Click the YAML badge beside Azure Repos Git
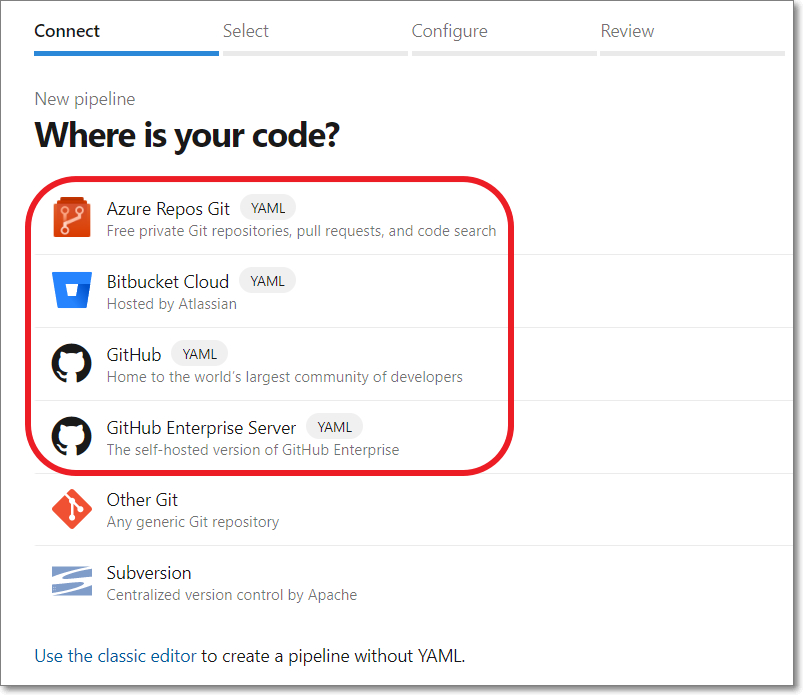Image resolution: width=803 pixels, height=695 pixels. (x=268, y=208)
